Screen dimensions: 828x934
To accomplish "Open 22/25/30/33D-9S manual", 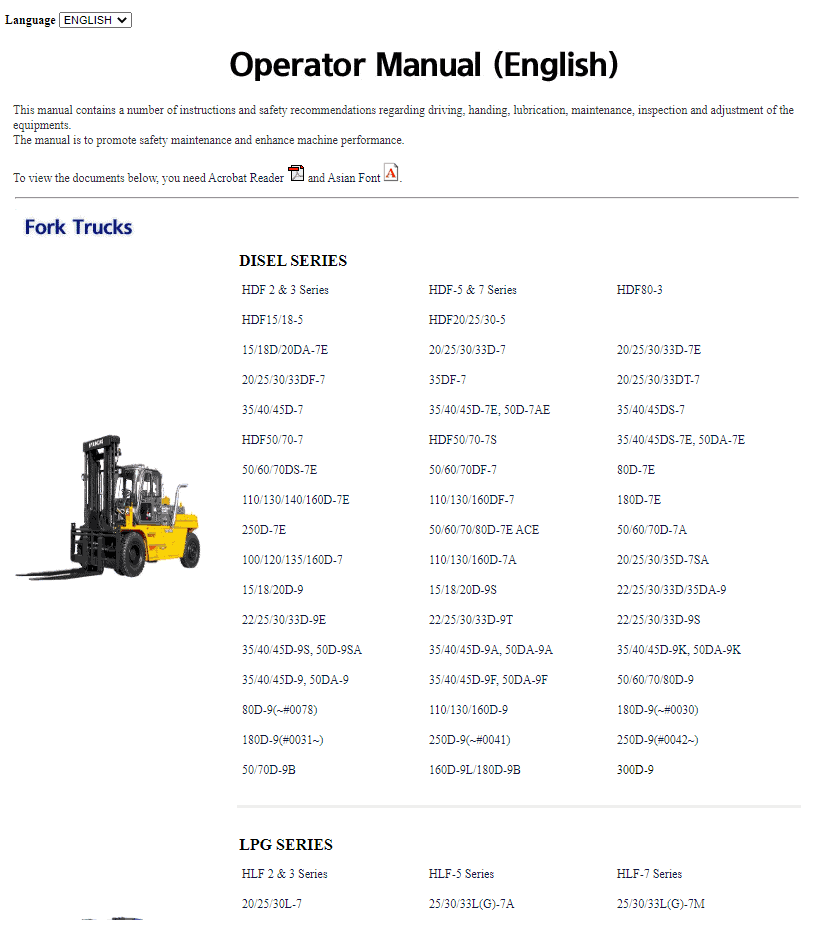I will point(658,620).
